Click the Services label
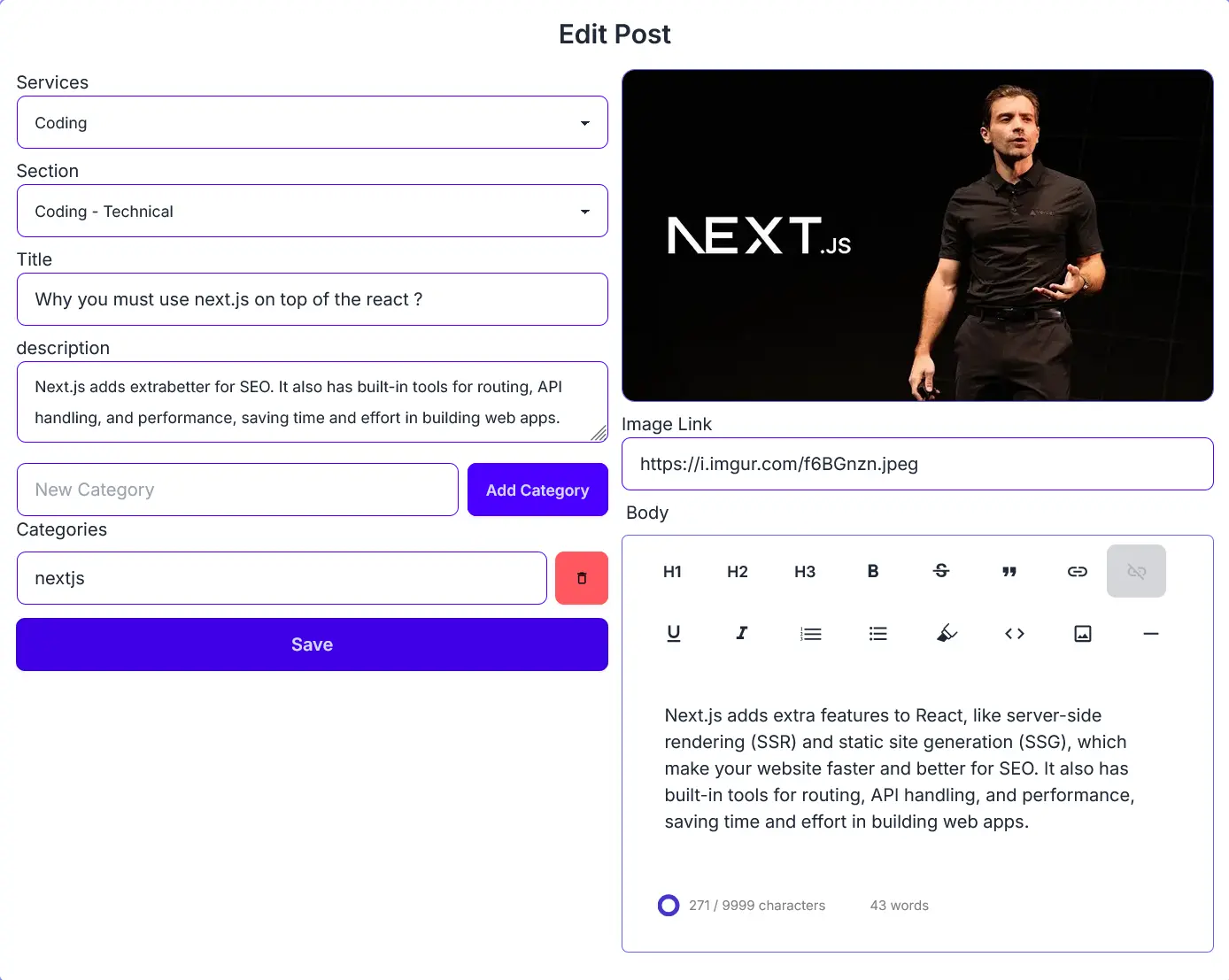This screenshot has height=980, width=1229. pyautogui.click(x=52, y=82)
